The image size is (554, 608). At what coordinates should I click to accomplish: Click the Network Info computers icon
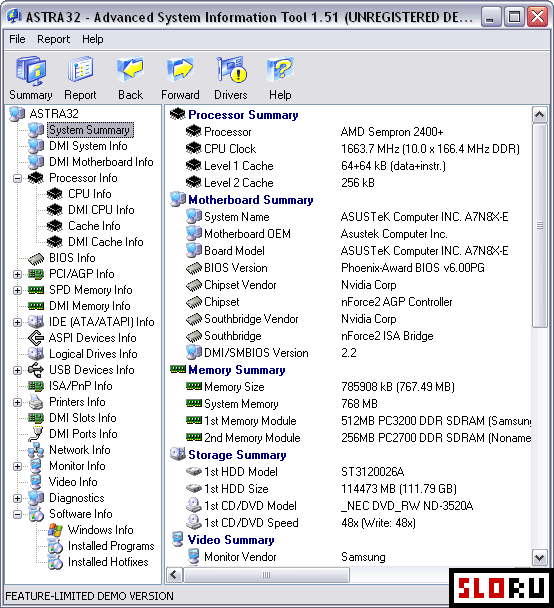click(x=36, y=450)
